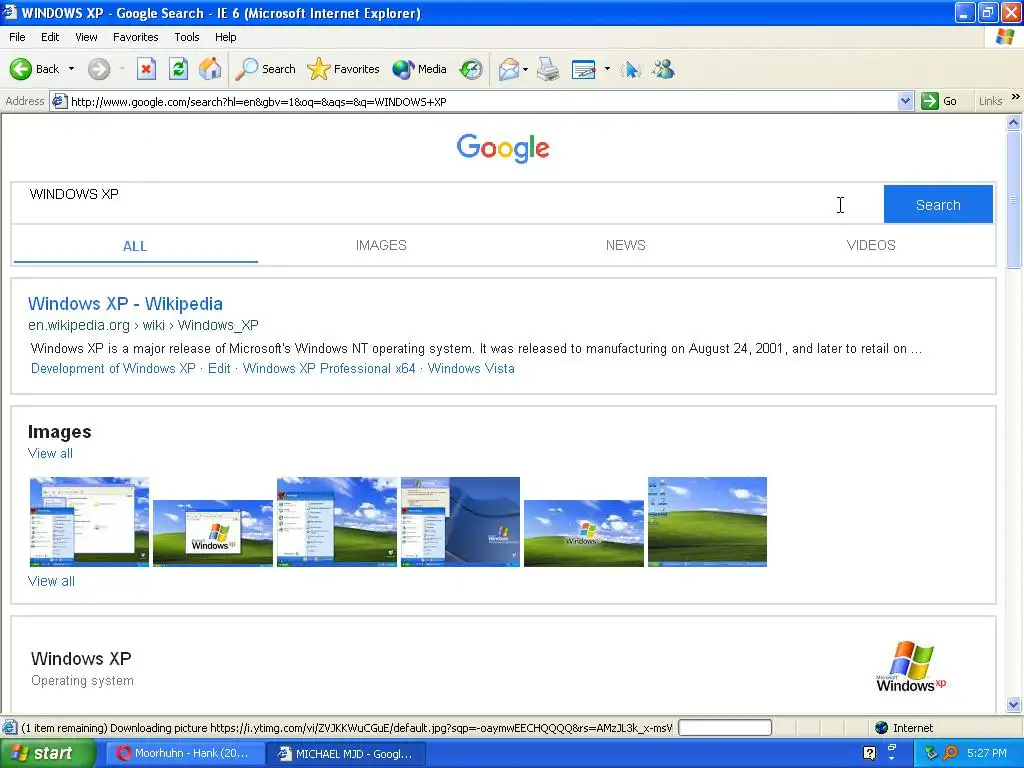Viewport: 1024px width, 768px height.
Task: Open second thumbnail showing Windows XP logo box
Action: [x=213, y=533]
